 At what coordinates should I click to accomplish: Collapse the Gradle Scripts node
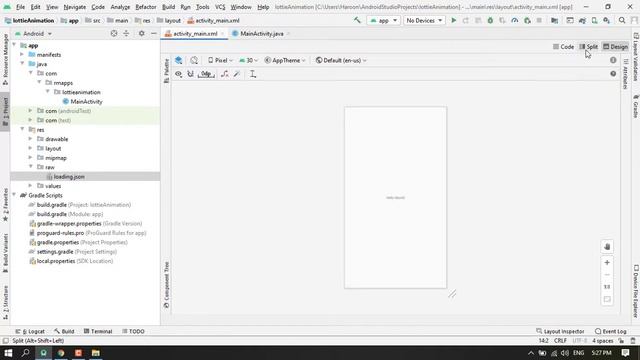14,195
